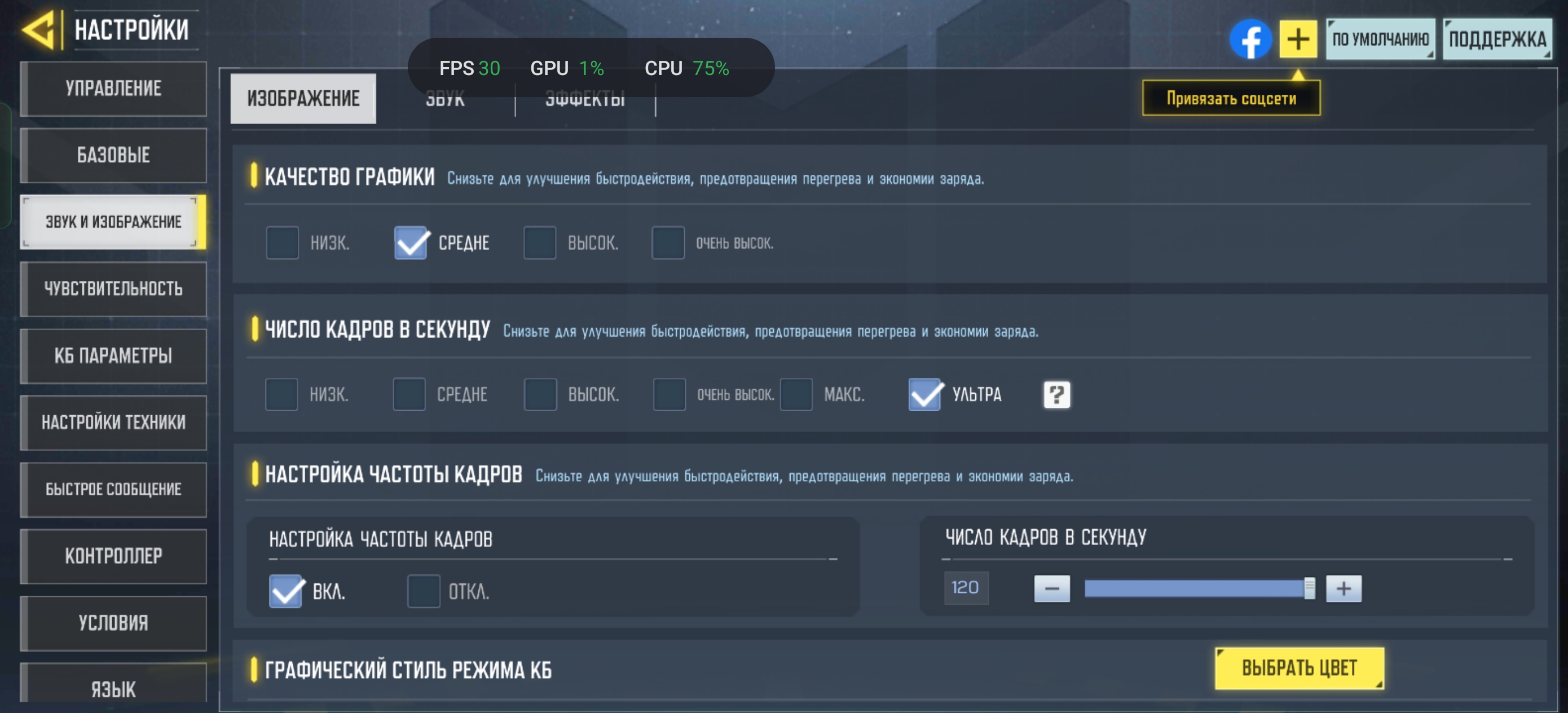Select the very high graphics quality option
Viewport: 1568px width, 713px height.
pyautogui.click(x=668, y=243)
